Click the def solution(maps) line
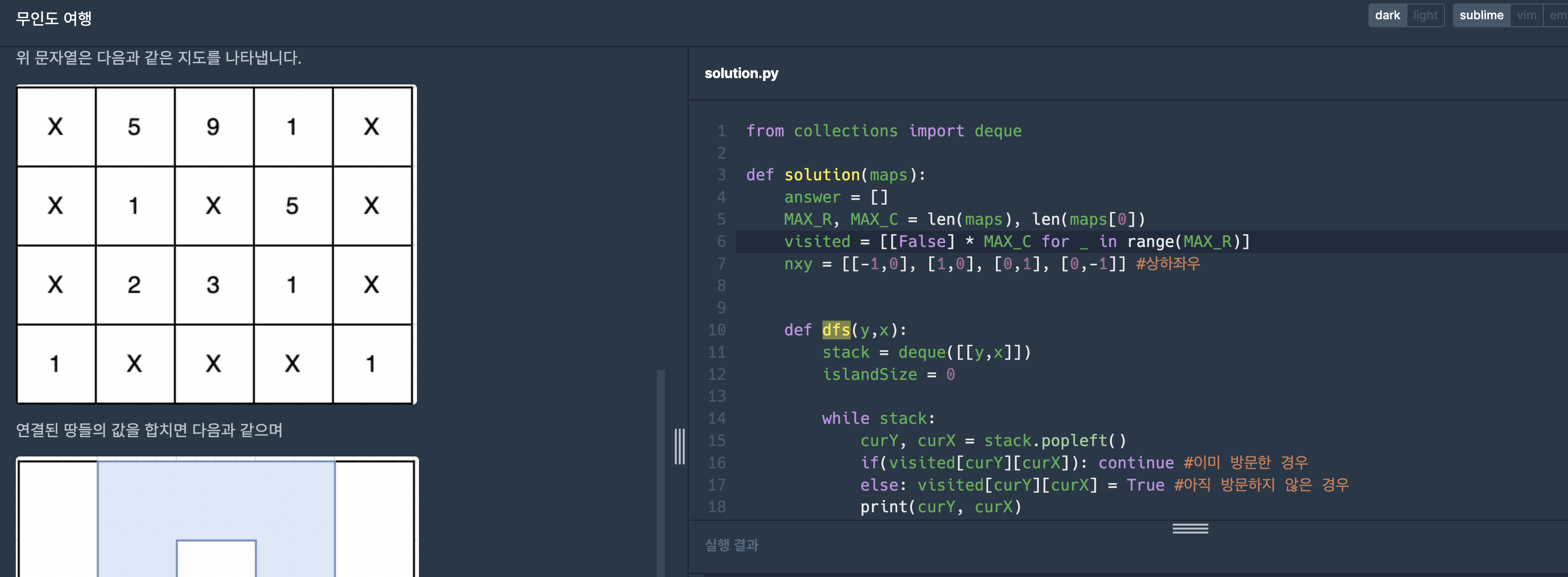Image resolution: width=1568 pixels, height=577 pixels. coord(836,175)
